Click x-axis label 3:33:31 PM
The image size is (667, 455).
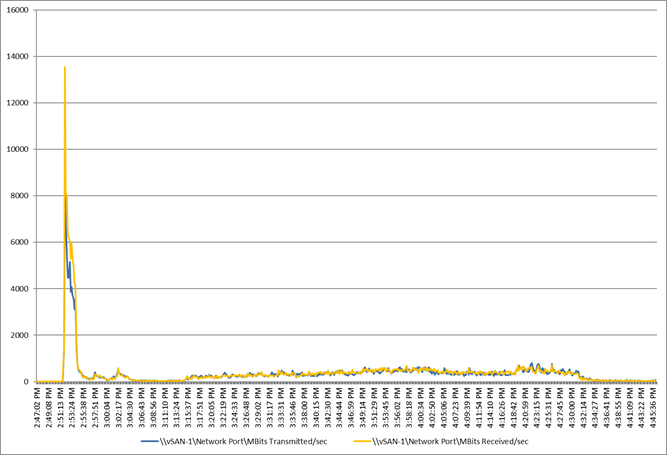pyautogui.click(x=282, y=407)
